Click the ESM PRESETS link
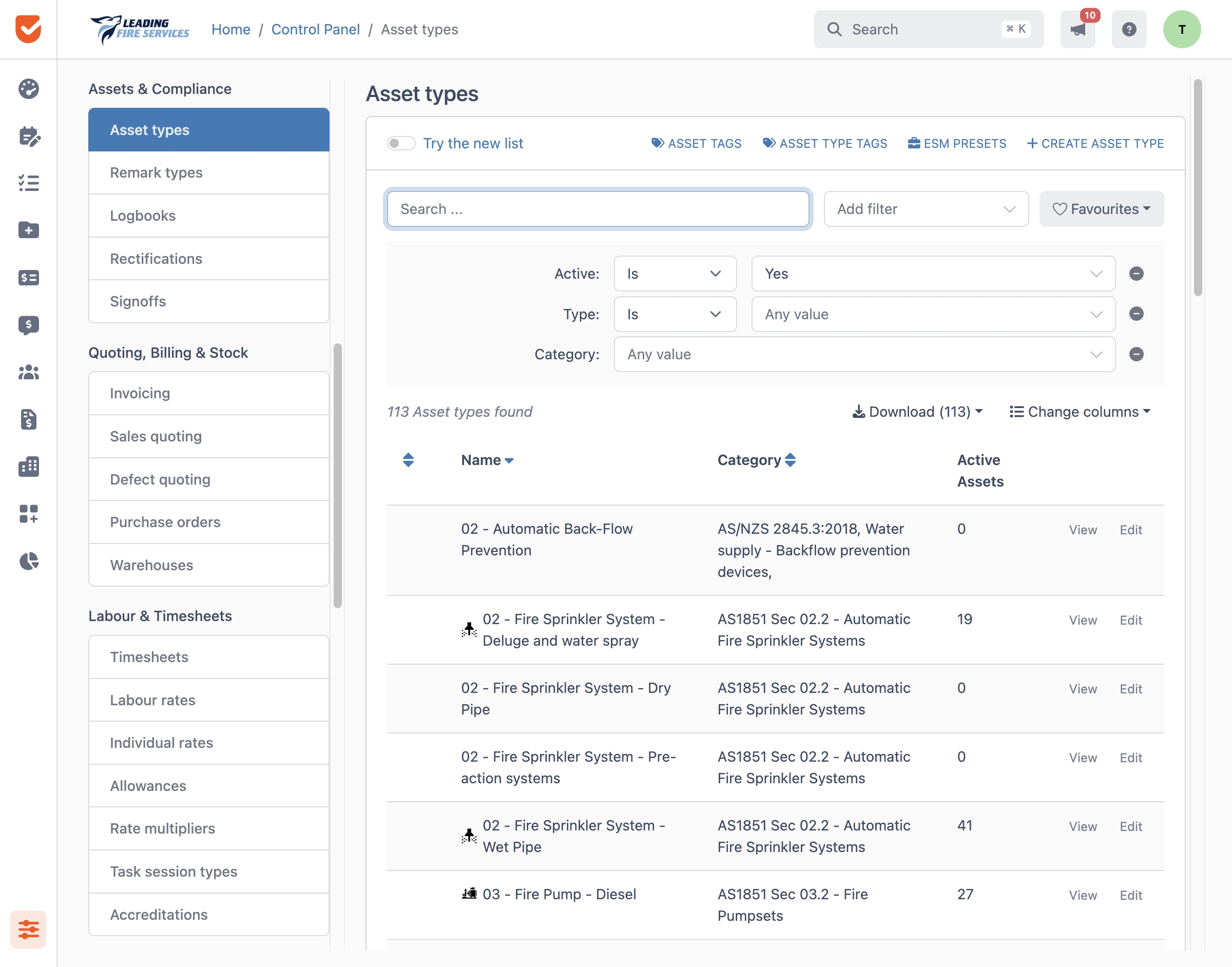Screen dimensions: 1232x967 point(957,143)
